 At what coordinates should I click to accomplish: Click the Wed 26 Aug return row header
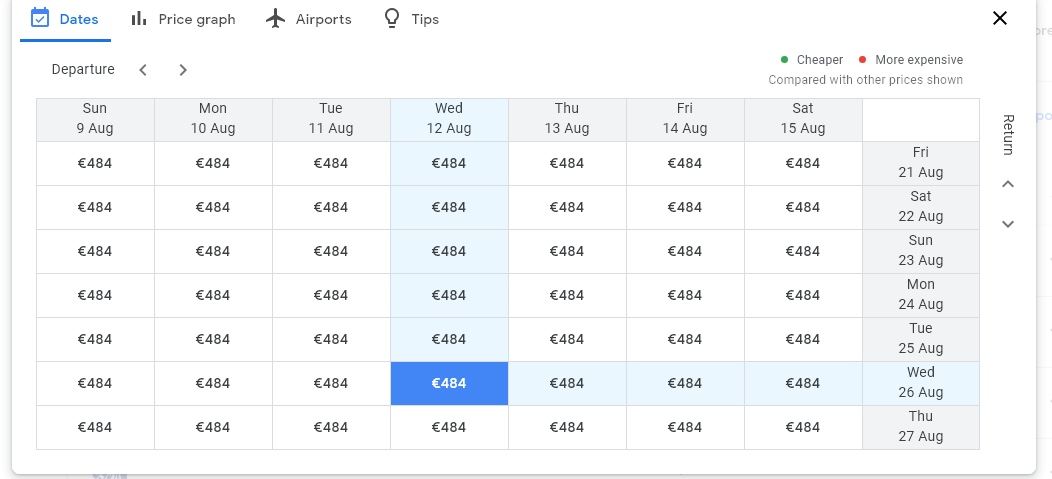click(x=921, y=383)
